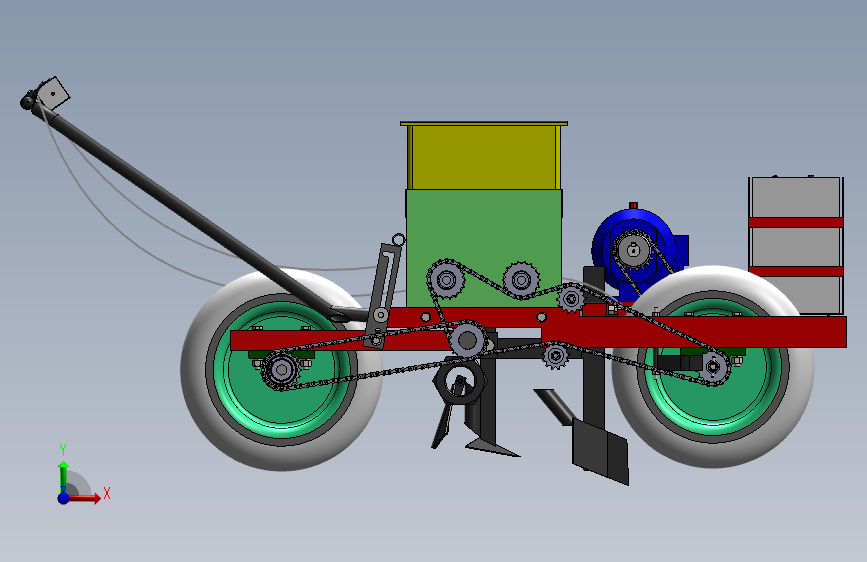Select the angled black seed delivery tube
Image resolution: width=867 pixels, height=562 pixels.
coord(556,406)
